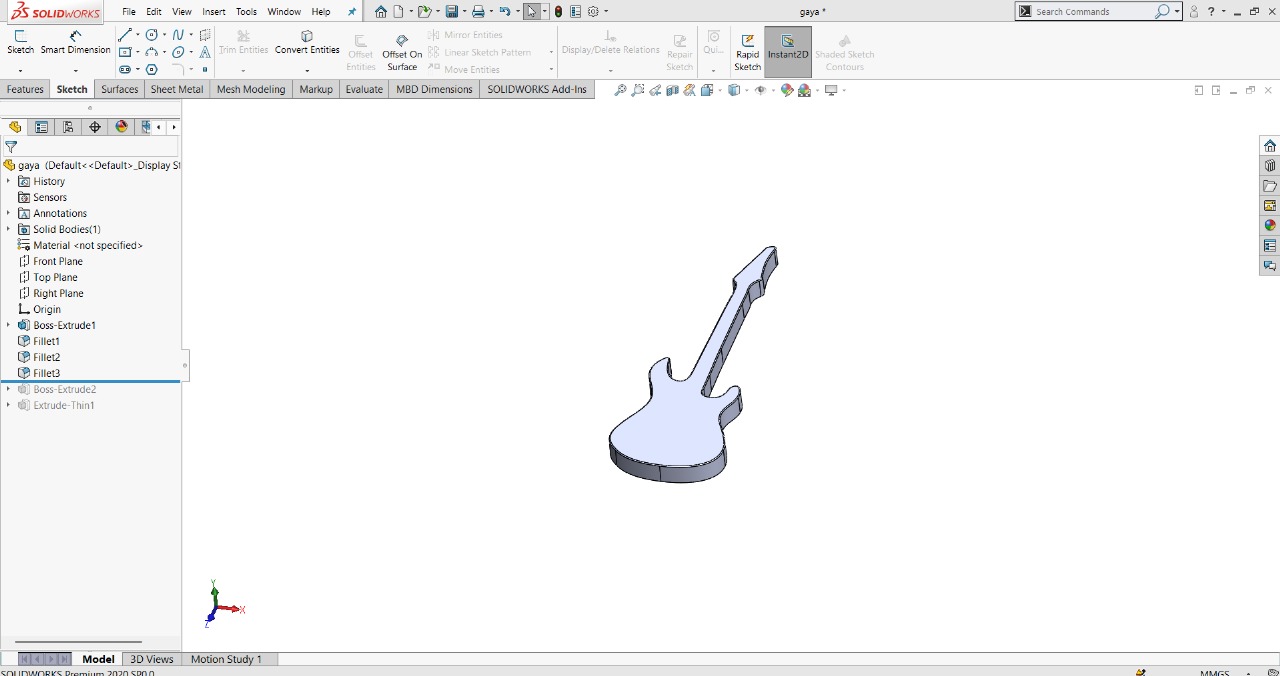Viewport: 1280px width, 676px height.
Task: Expand the Annotations tree node
Action: tap(8, 213)
